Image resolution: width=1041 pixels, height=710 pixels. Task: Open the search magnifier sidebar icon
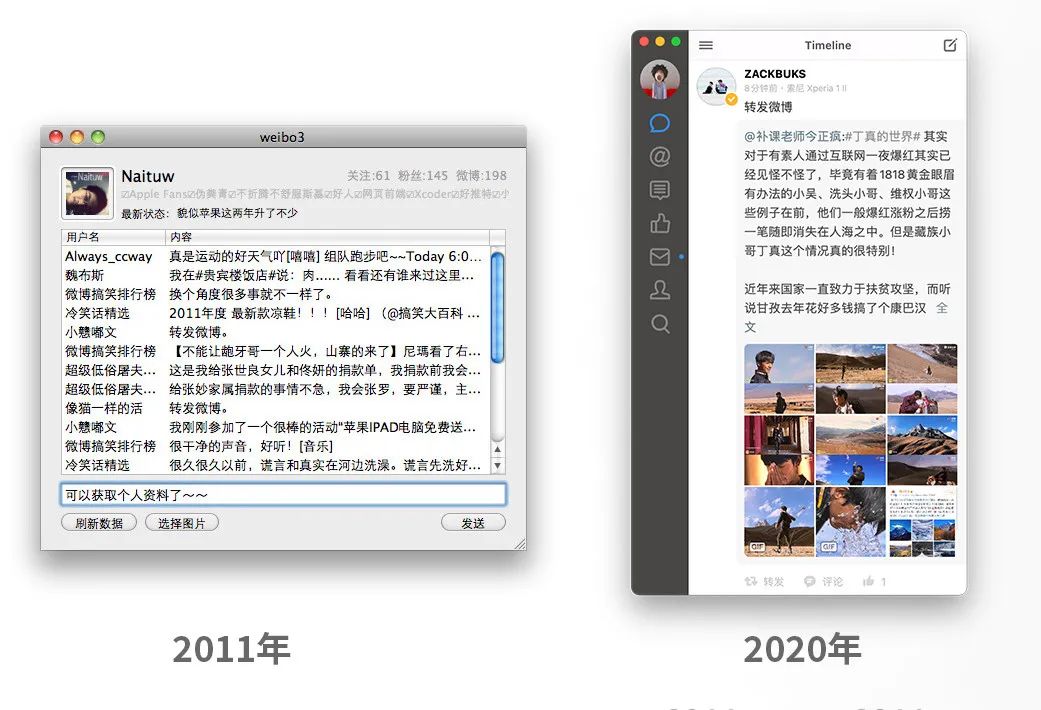click(x=659, y=323)
